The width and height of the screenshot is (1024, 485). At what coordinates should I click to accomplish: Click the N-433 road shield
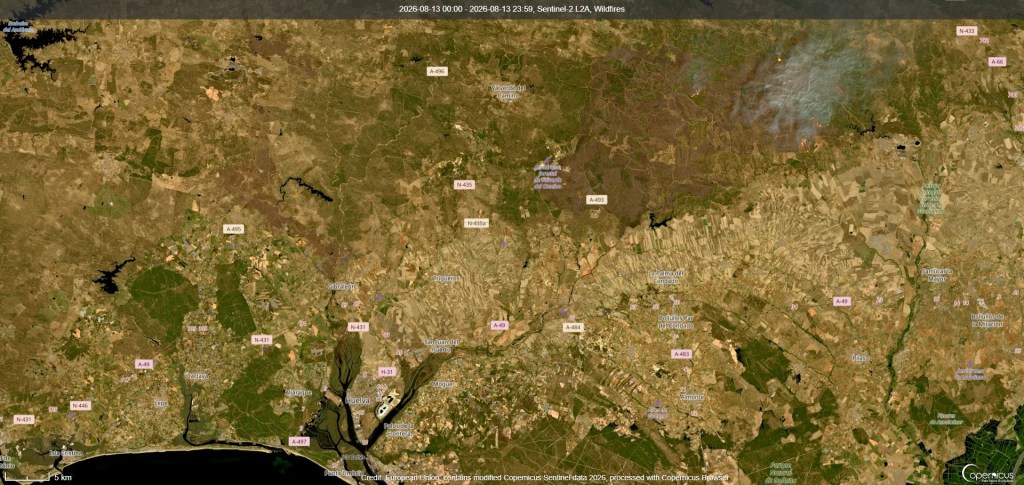coord(967,31)
